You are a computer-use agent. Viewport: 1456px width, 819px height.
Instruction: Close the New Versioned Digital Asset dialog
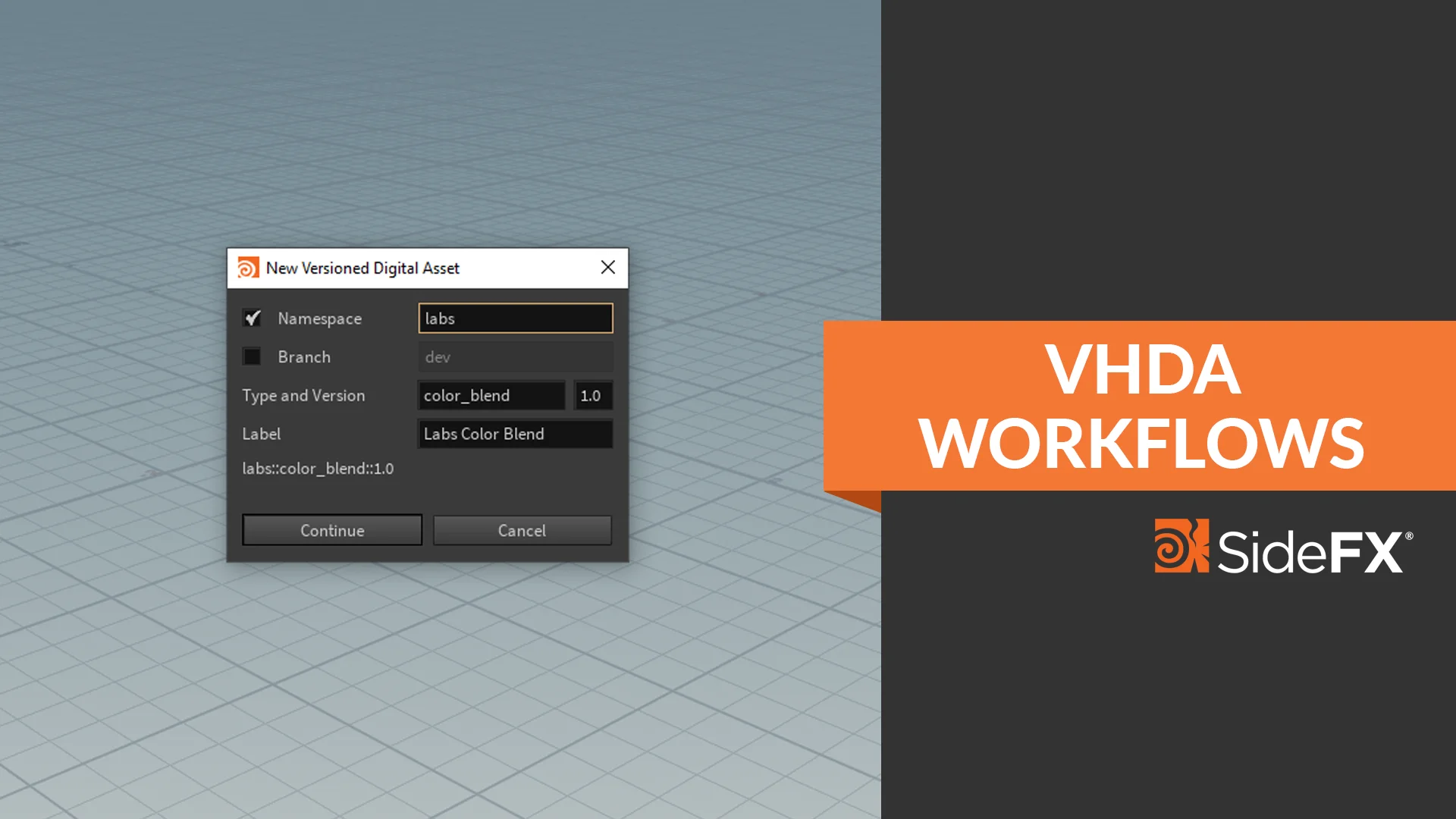[607, 268]
